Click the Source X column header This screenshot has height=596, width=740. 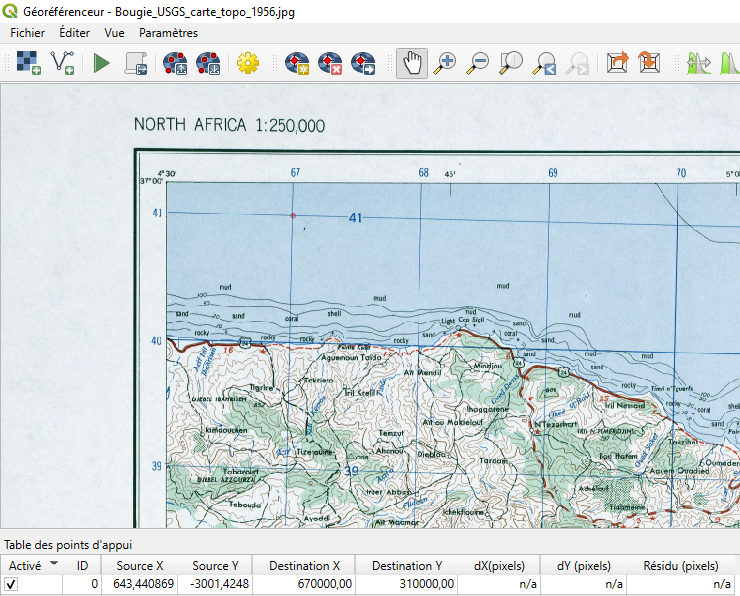tap(140, 566)
